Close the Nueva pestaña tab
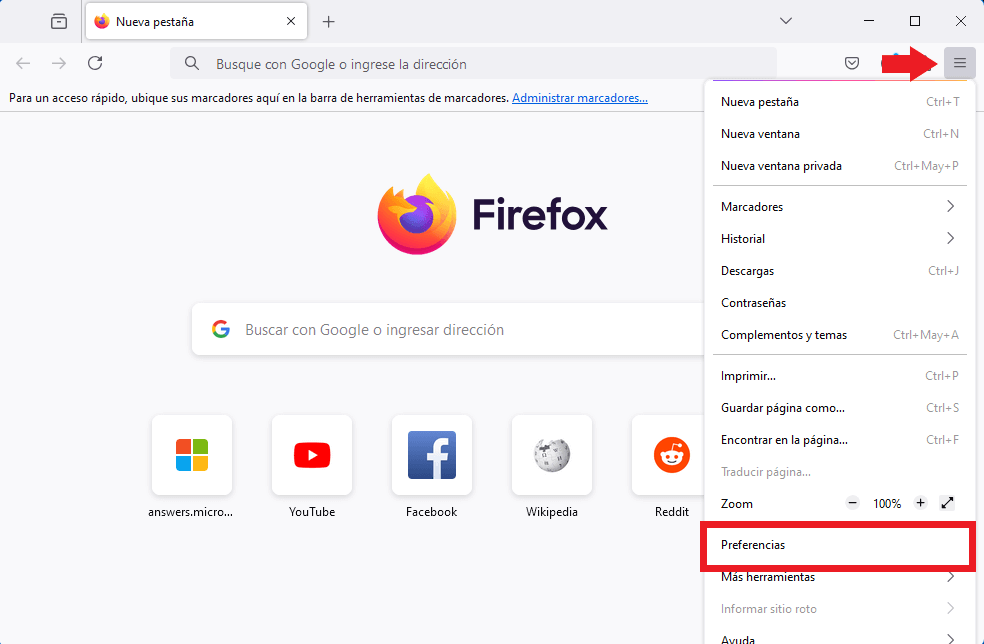This screenshot has height=644, width=984. pyautogui.click(x=291, y=21)
